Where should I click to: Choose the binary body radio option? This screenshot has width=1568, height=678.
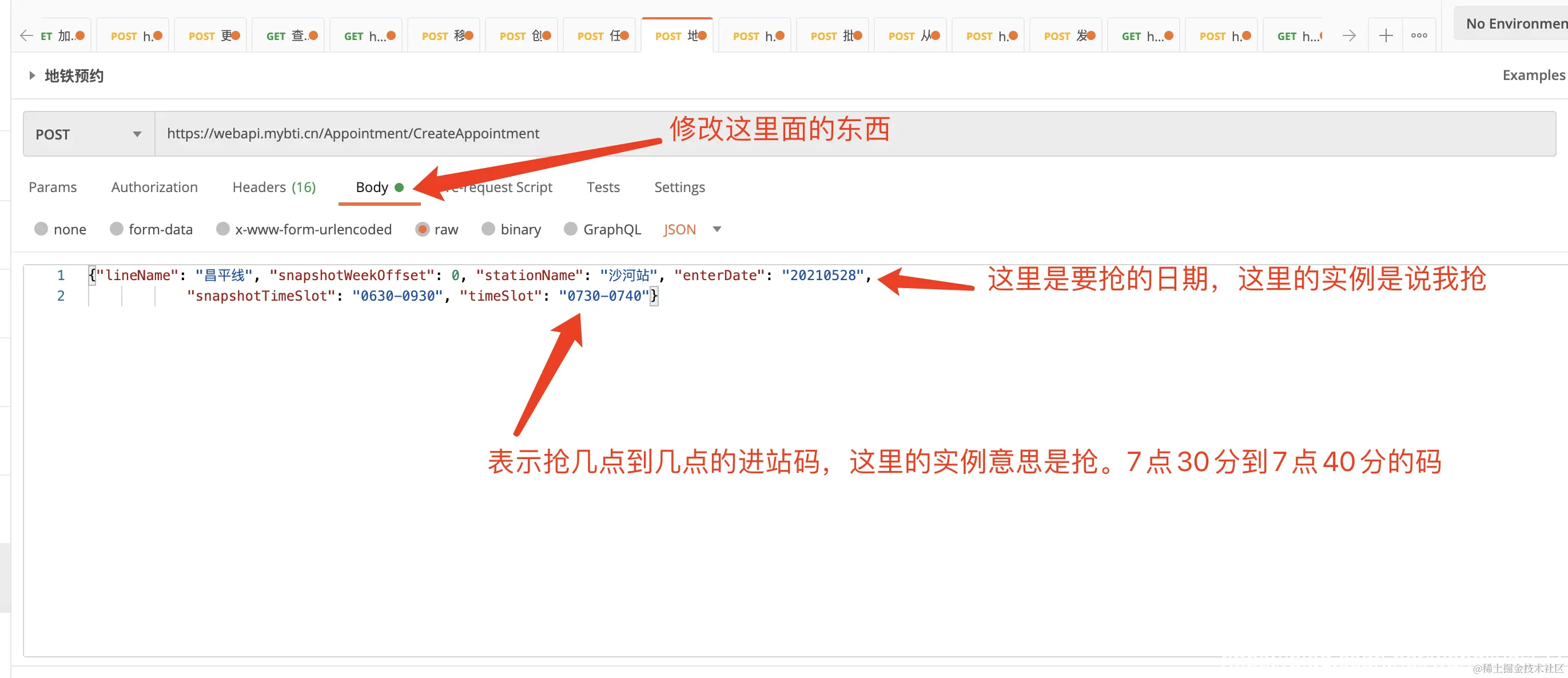pyautogui.click(x=488, y=229)
